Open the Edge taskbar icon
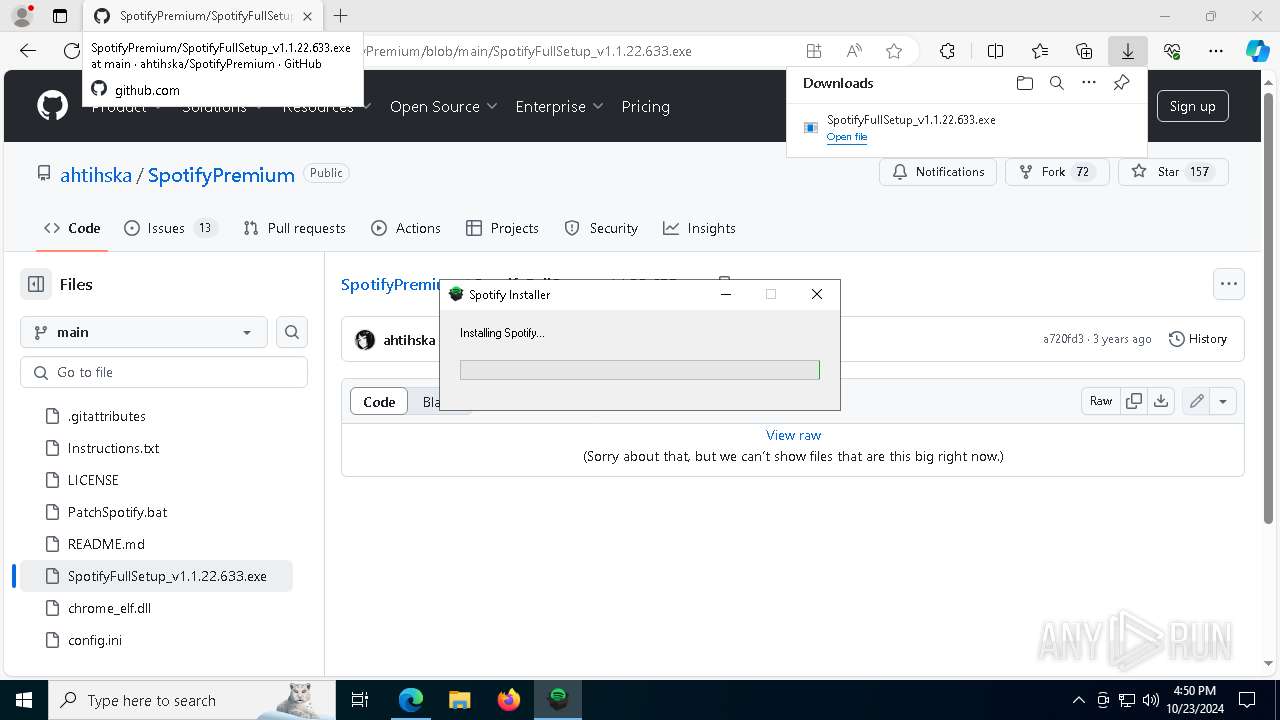The image size is (1280, 720). [411, 700]
